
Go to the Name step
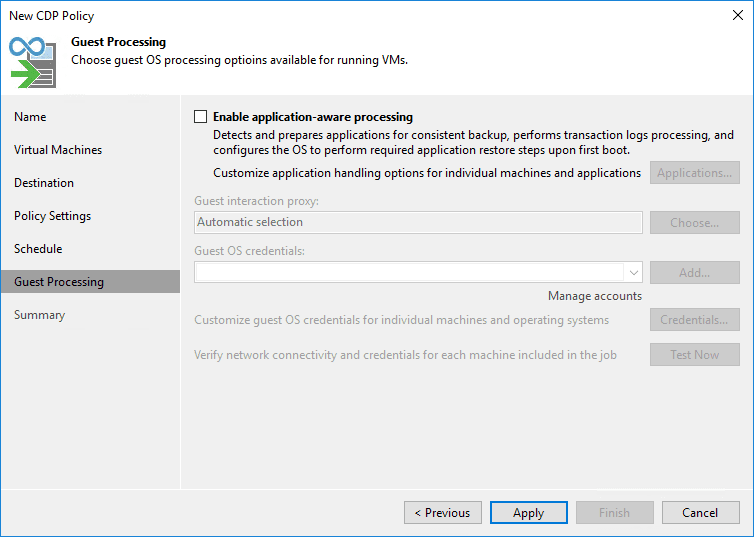(30, 117)
